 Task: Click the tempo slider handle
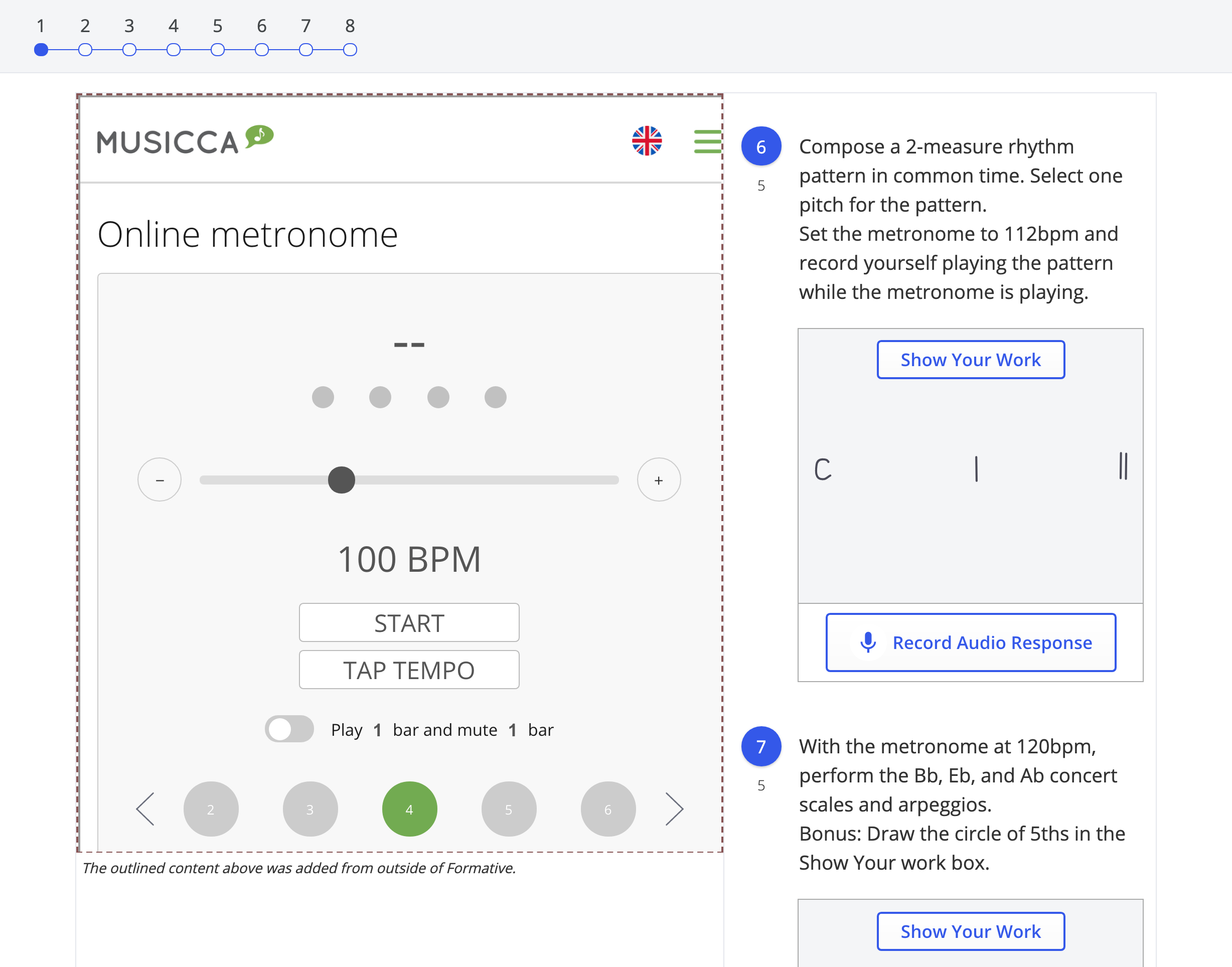[342, 480]
